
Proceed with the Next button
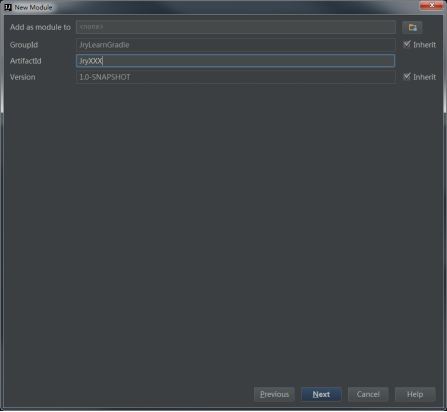(321, 394)
